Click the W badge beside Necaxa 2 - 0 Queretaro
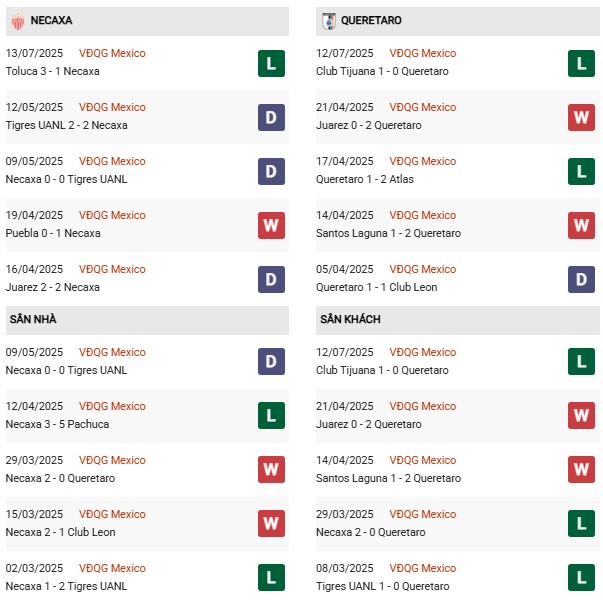The image size is (603, 602). (271, 470)
